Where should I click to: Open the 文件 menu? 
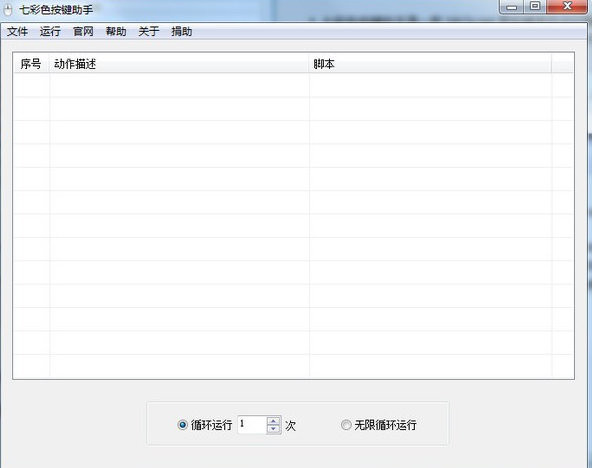(x=17, y=31)
